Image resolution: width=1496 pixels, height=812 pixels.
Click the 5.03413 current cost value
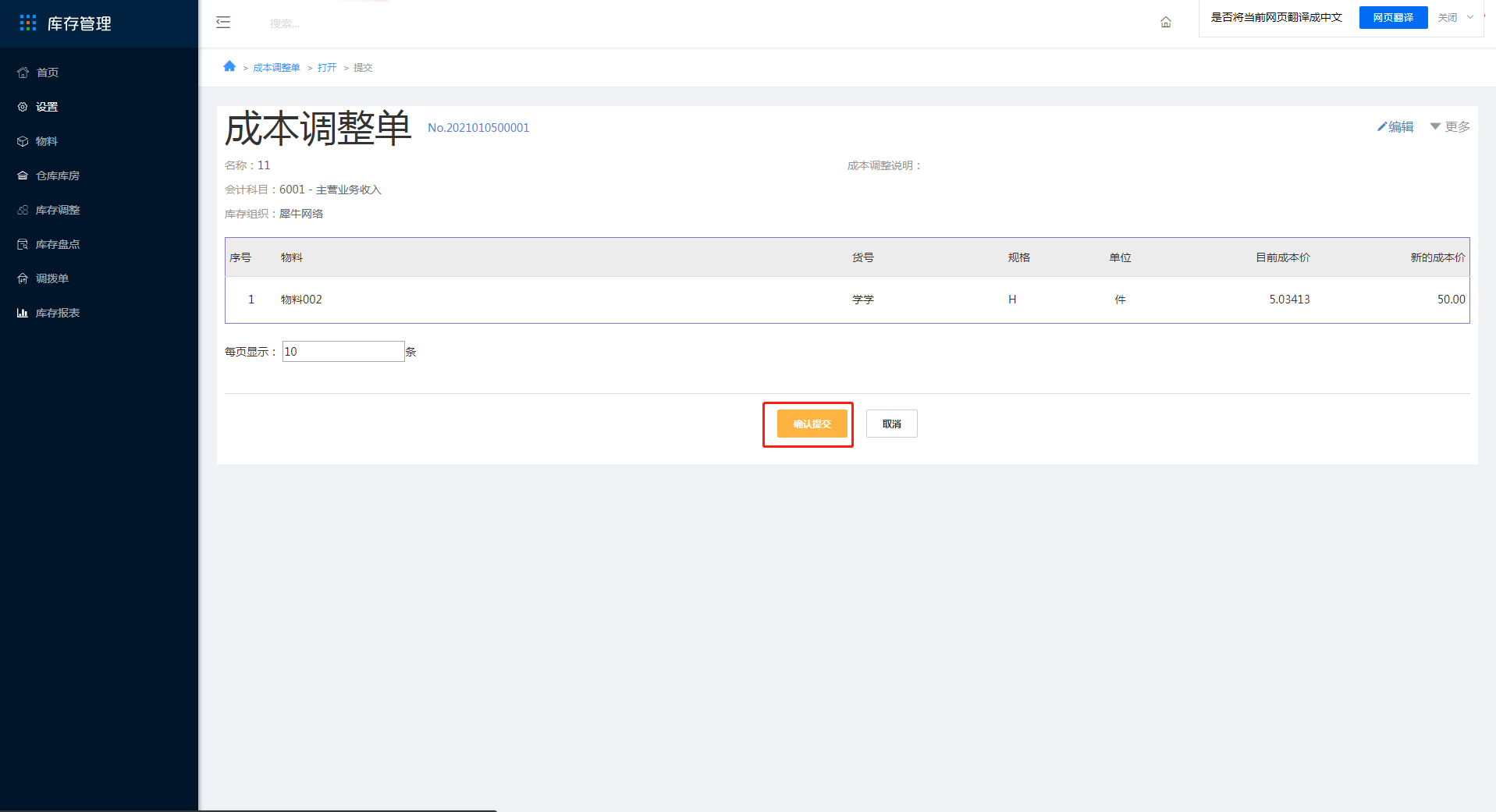1289,300
